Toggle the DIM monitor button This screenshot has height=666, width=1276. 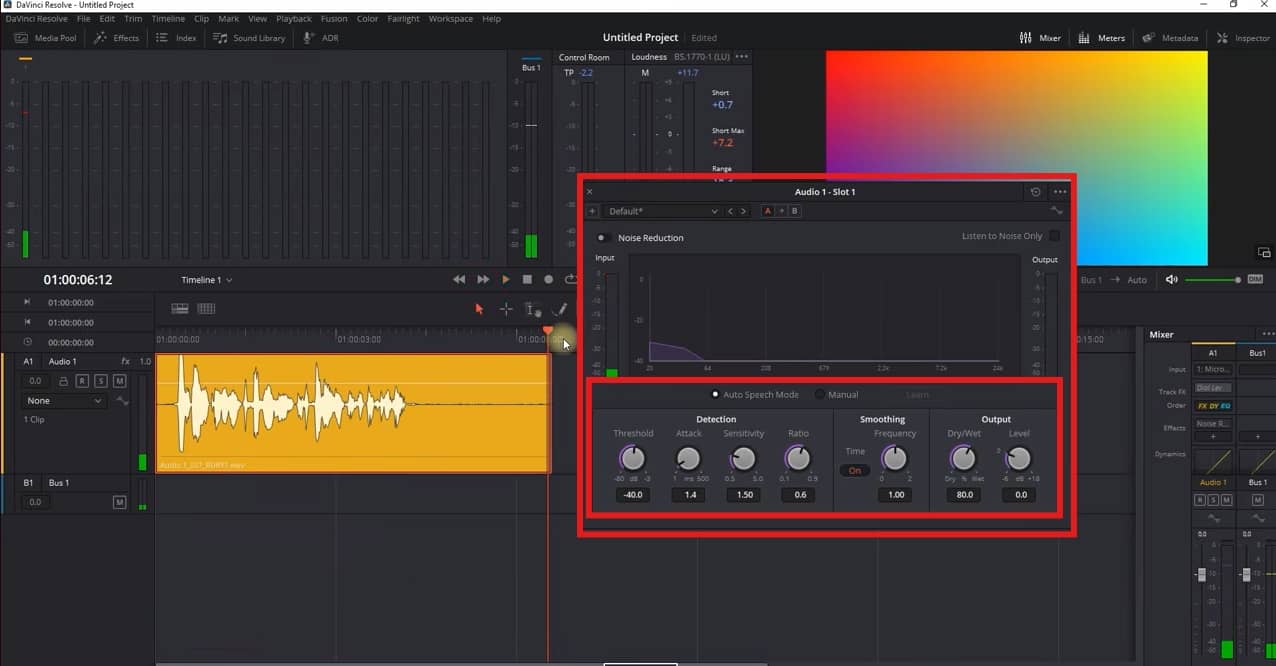point(1255,280)
